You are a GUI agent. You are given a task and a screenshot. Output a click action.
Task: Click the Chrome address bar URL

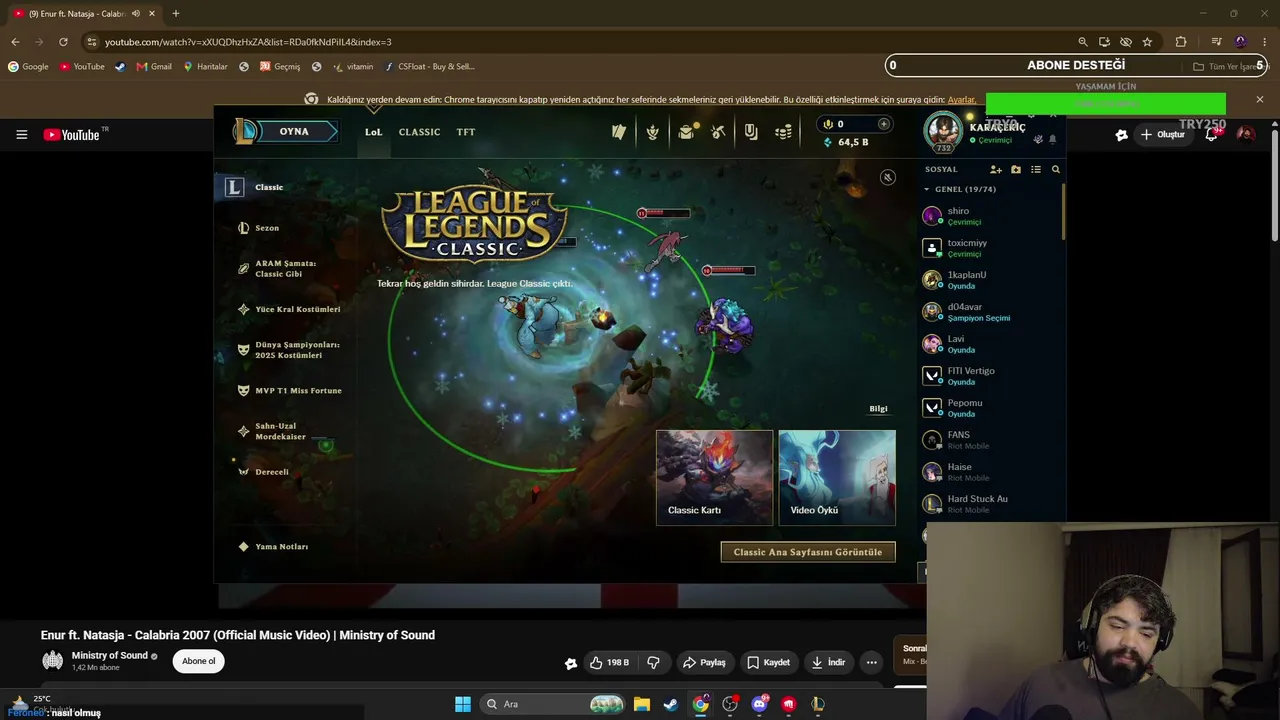[x=248, y=42]
